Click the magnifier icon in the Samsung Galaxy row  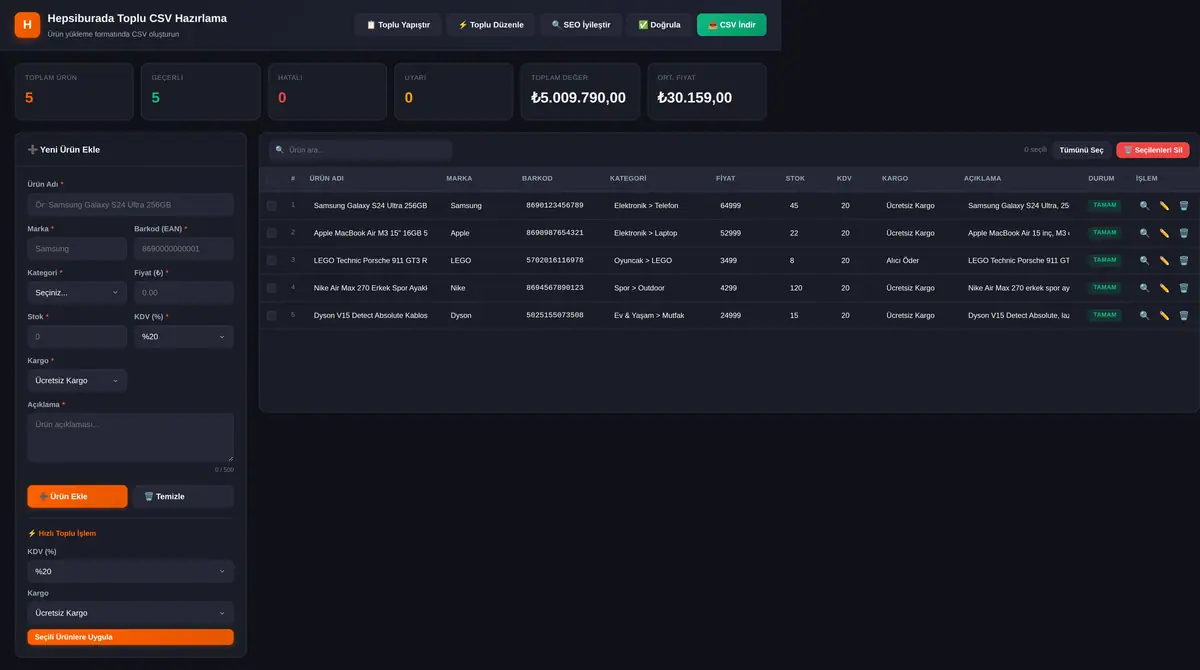1145,205
